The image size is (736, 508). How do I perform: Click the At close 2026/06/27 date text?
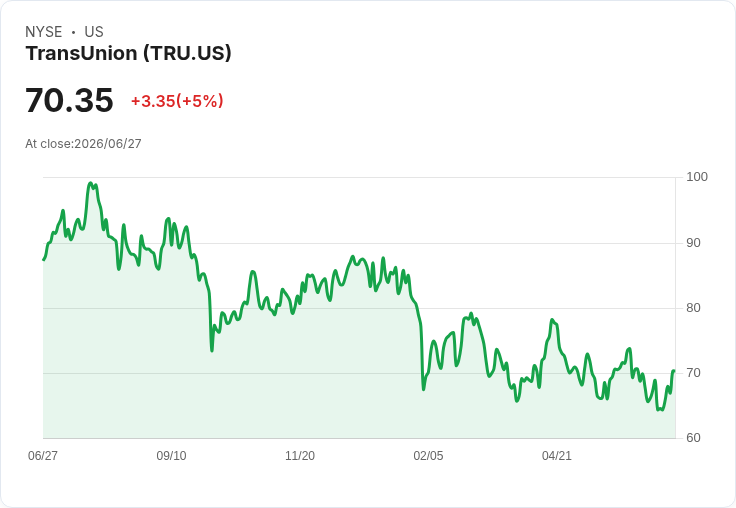click(x=83, y=144)
